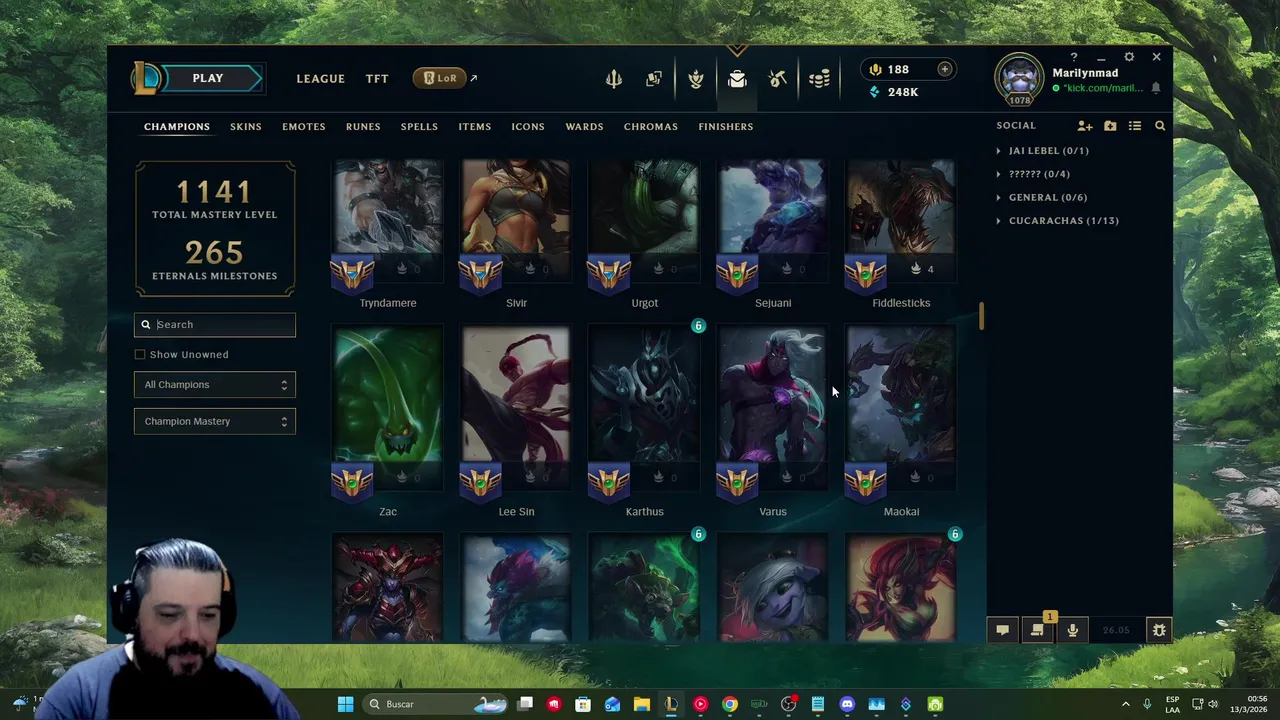Open the Clash trident icon
1280x720 pixels.
(614, 79)
